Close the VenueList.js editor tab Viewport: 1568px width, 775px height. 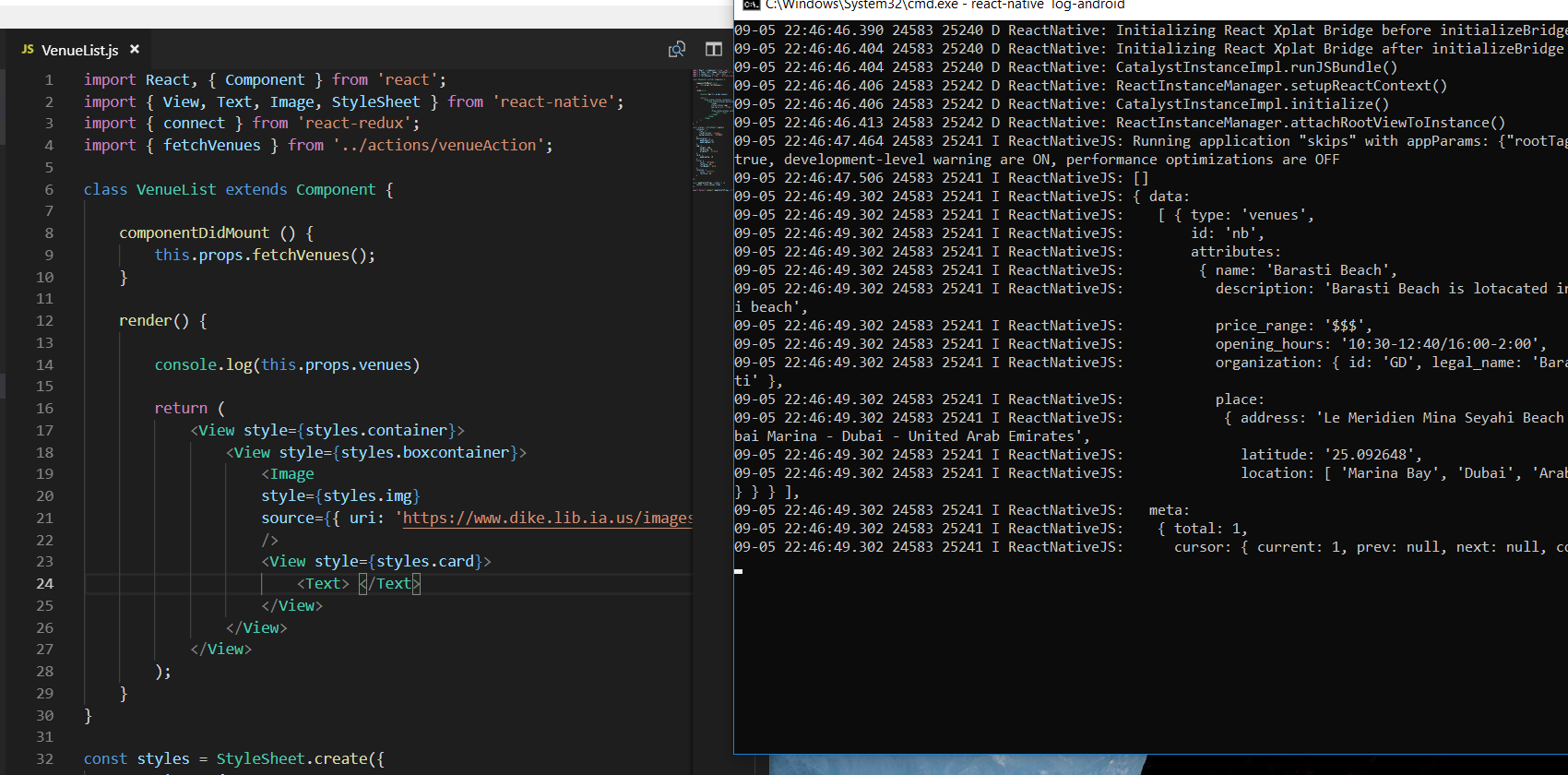click(135, 49)
